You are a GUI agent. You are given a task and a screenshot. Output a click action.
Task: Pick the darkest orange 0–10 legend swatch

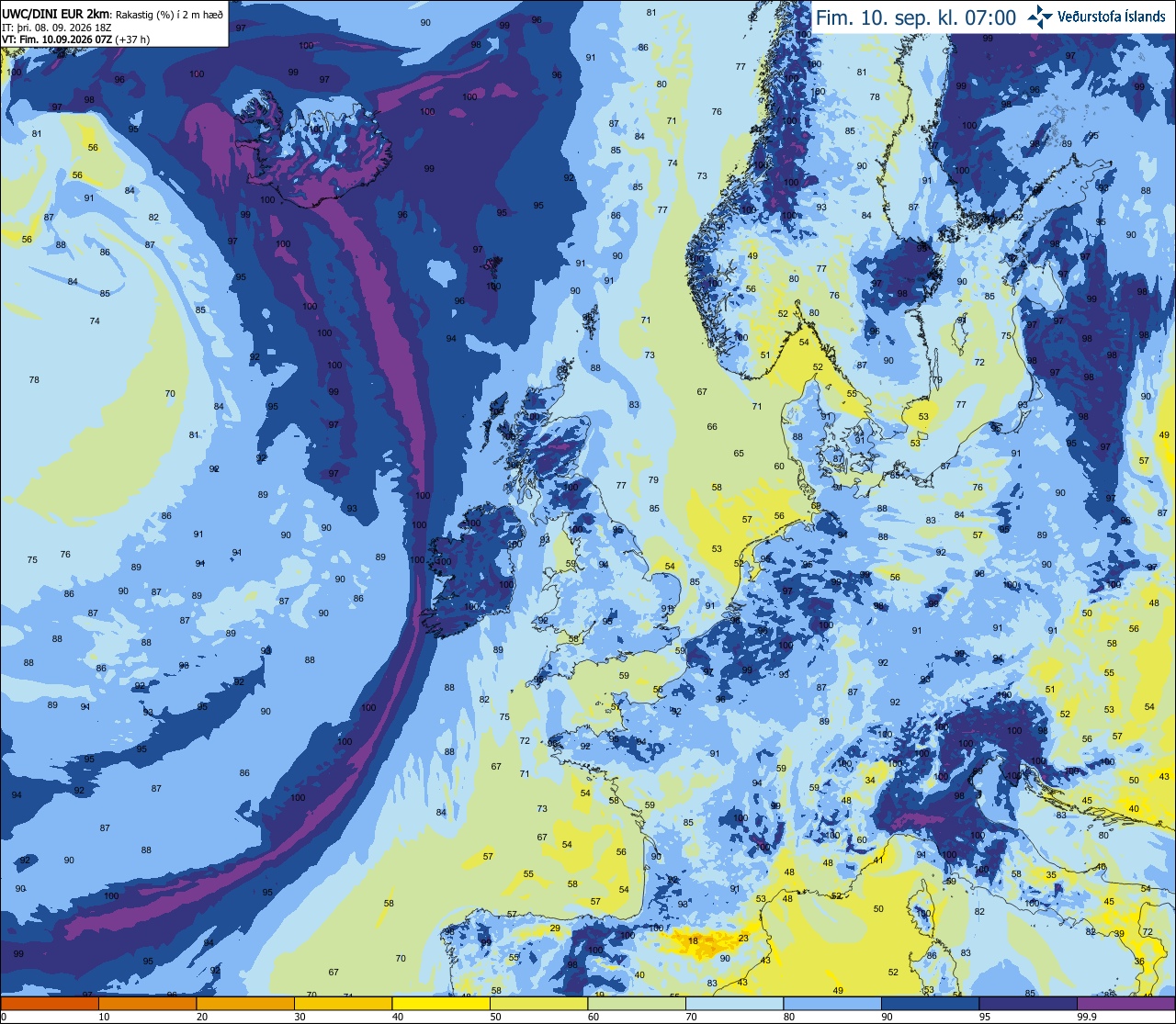coord(50,1004)
